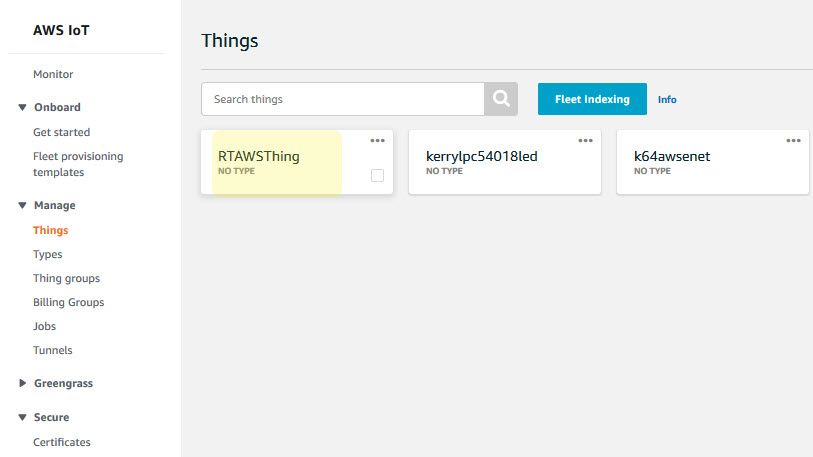This screenshot has width=813, height=457.
Task: Open the kerrylpc54018led card three-dot menu
Action: [x=586, y=141]
